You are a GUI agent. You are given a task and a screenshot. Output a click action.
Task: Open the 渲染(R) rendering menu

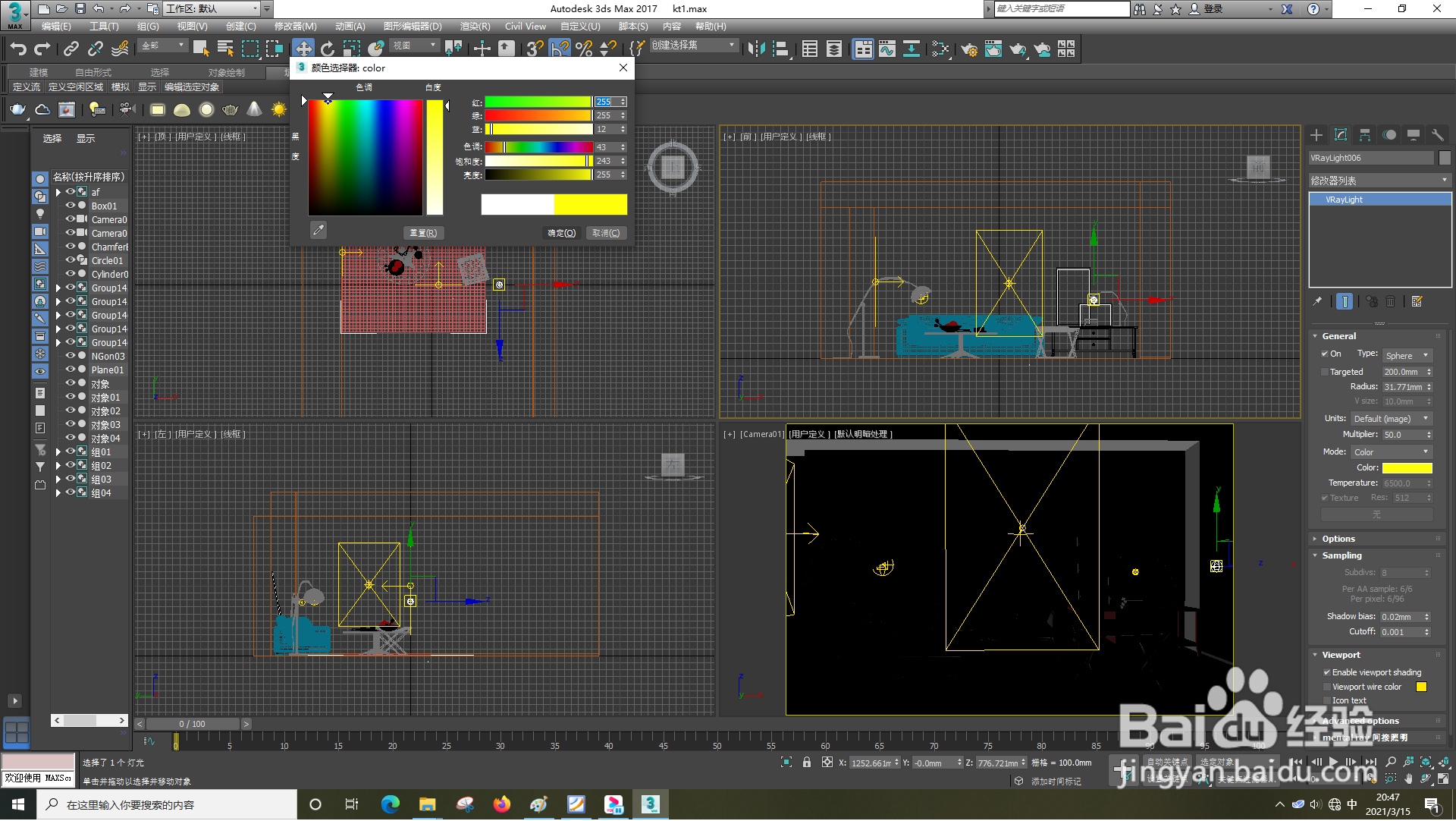[x=475, y=27]
